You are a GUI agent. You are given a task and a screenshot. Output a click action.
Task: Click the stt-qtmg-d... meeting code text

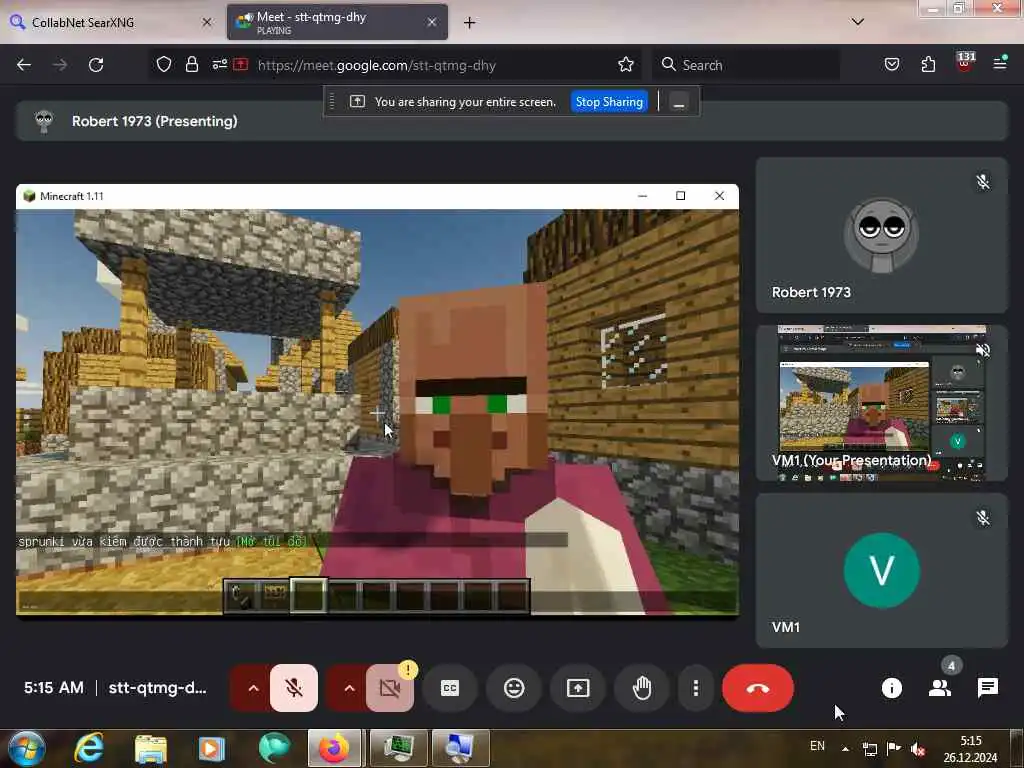(157, 688)
